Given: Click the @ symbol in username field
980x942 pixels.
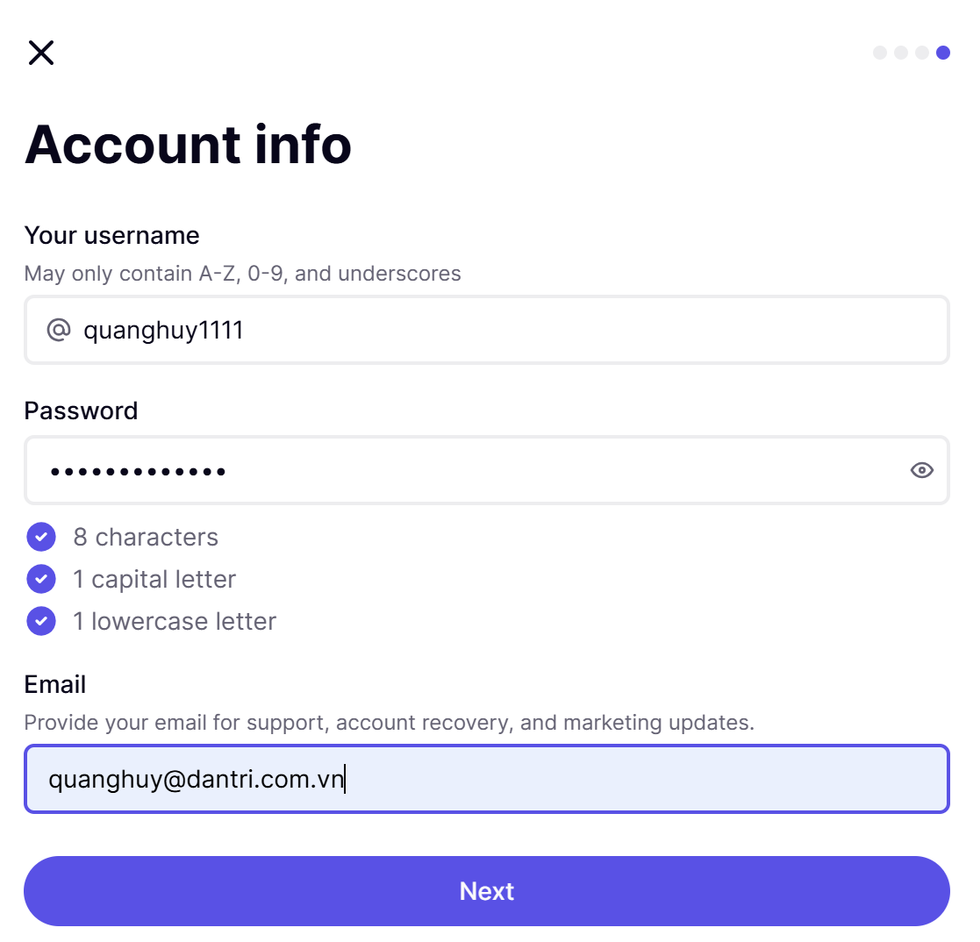Looking at the screenshot, I should click(58, 330).
